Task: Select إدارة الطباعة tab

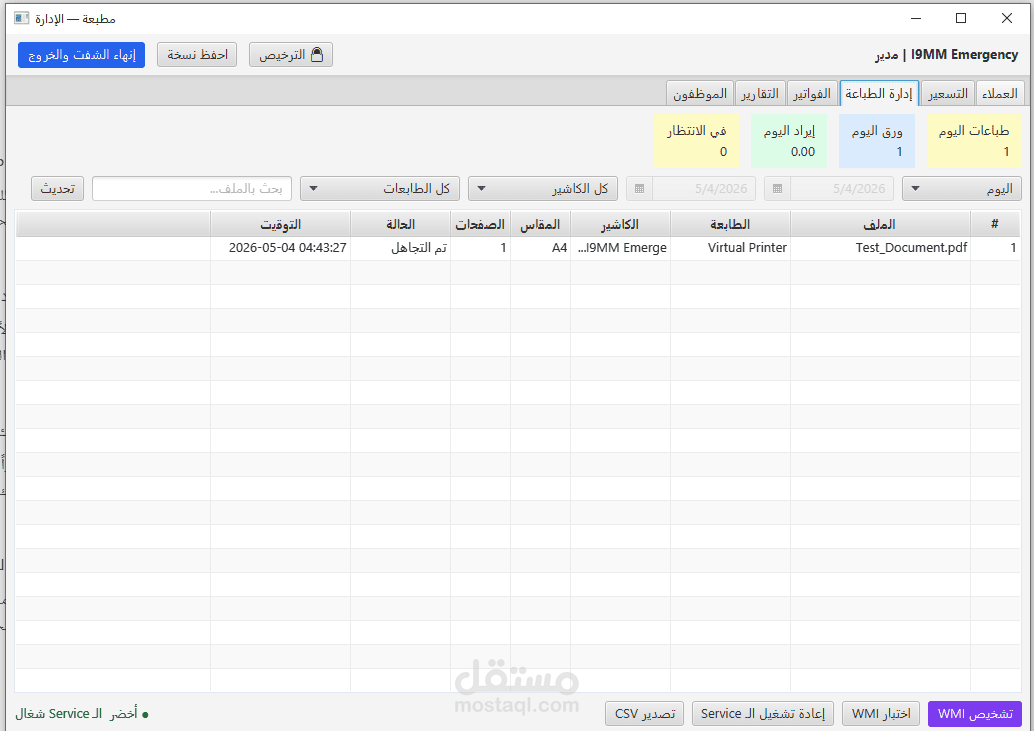Action: click(879, 94)
